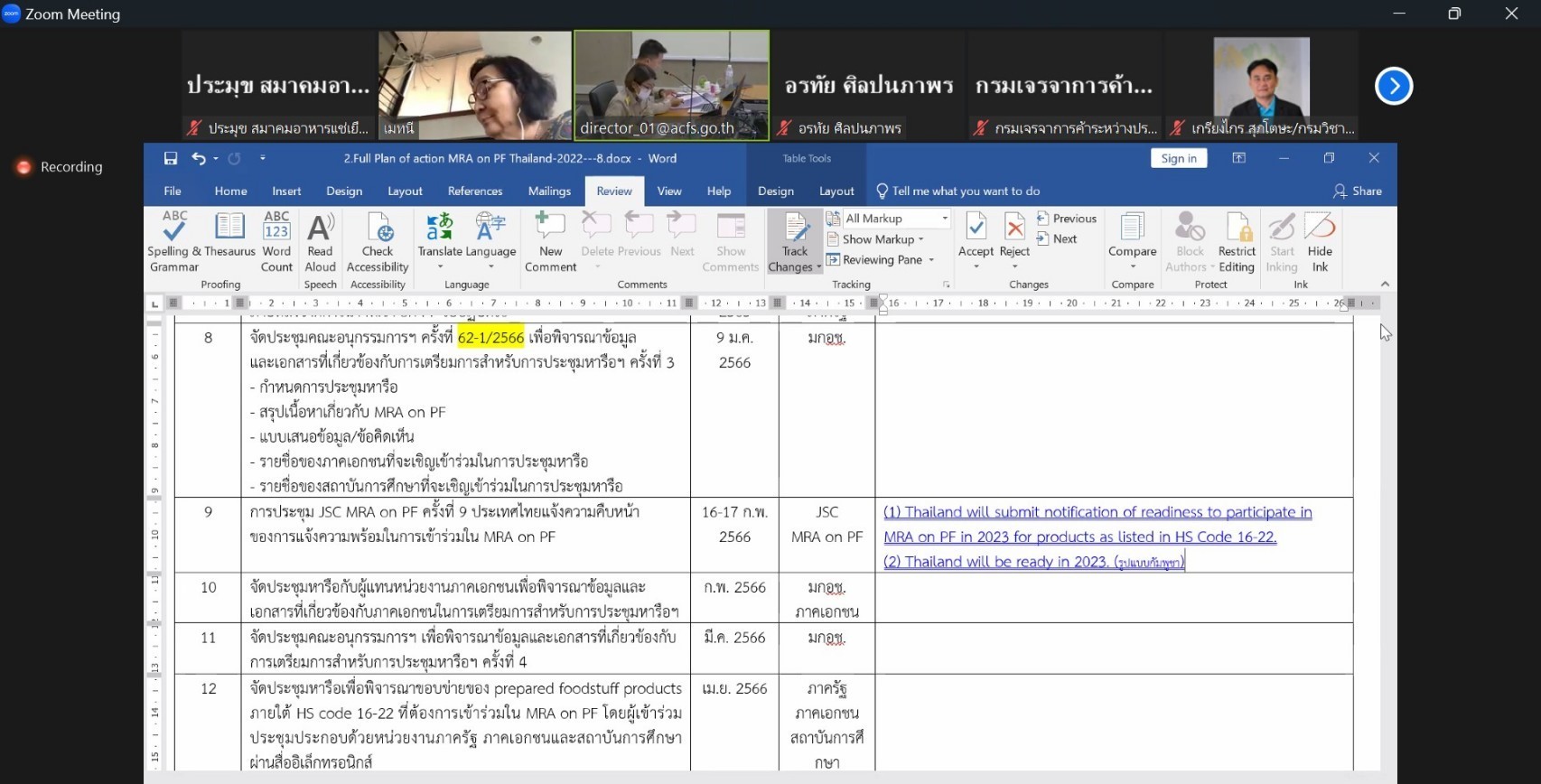This screenshot has height=784, width=1541.
Task: Select the director_01@acfs.go.th video thumbnail
Action: [671, 86]
